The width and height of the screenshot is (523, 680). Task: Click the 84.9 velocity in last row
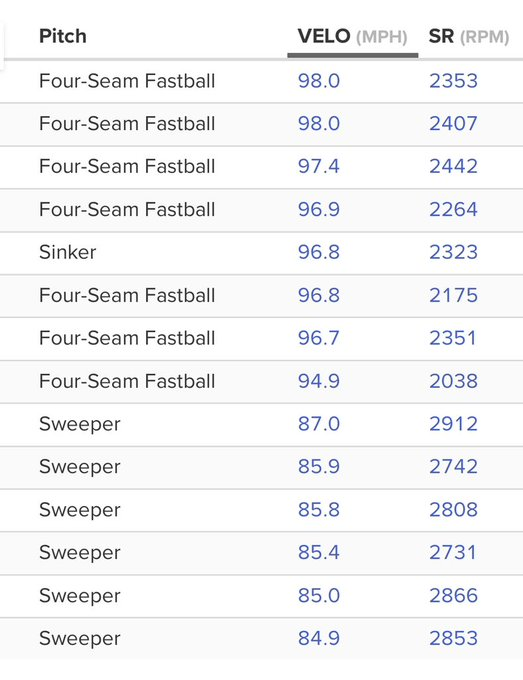pyautogui.click(x=319, y=638)
